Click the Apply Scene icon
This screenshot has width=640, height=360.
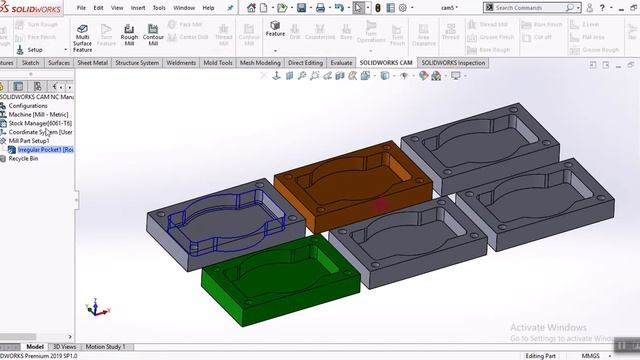tap(436, 76)
